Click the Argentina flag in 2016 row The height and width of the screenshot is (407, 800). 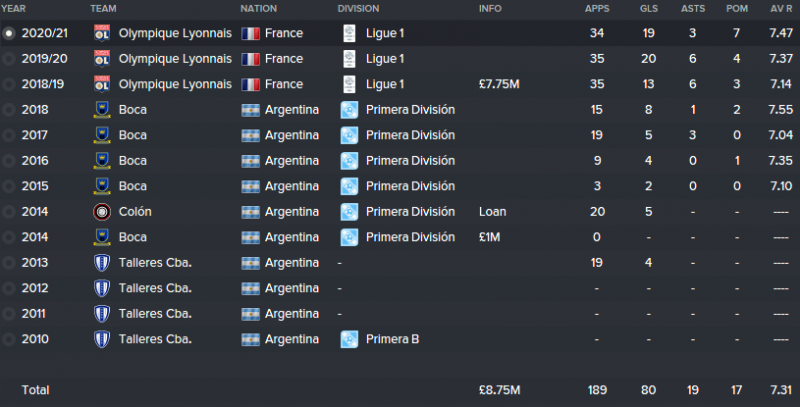coord(251,161)
